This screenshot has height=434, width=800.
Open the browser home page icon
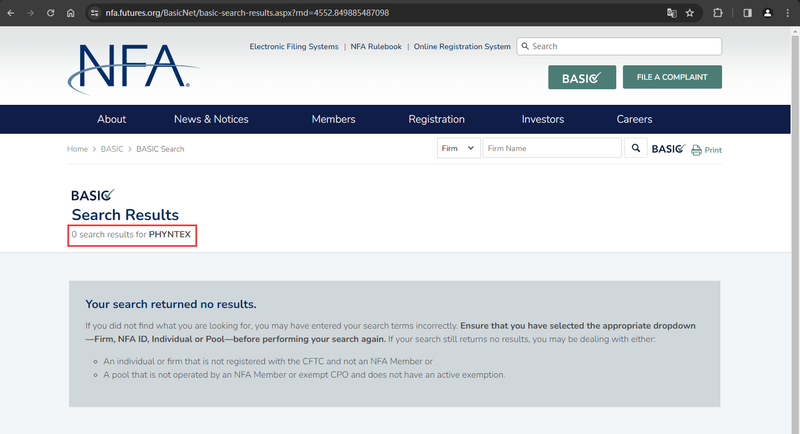[x=70, y=13]
